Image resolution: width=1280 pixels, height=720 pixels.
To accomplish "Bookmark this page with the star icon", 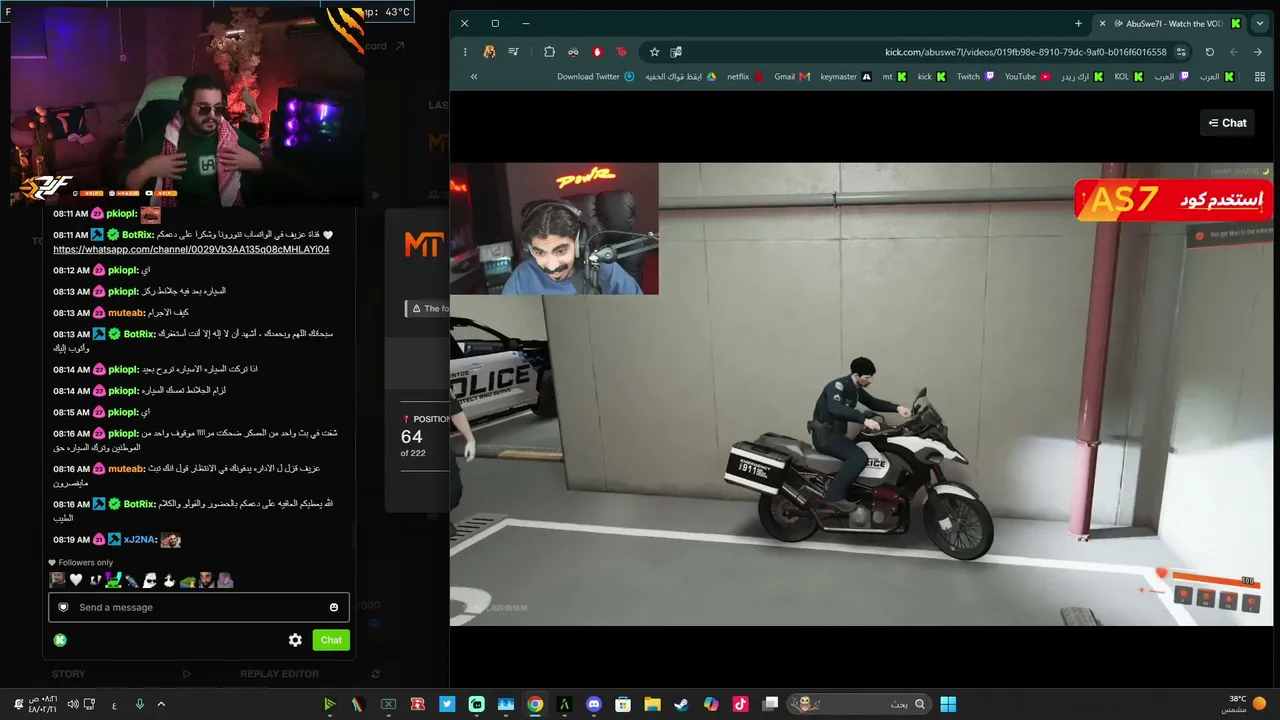I will (654, 52).
